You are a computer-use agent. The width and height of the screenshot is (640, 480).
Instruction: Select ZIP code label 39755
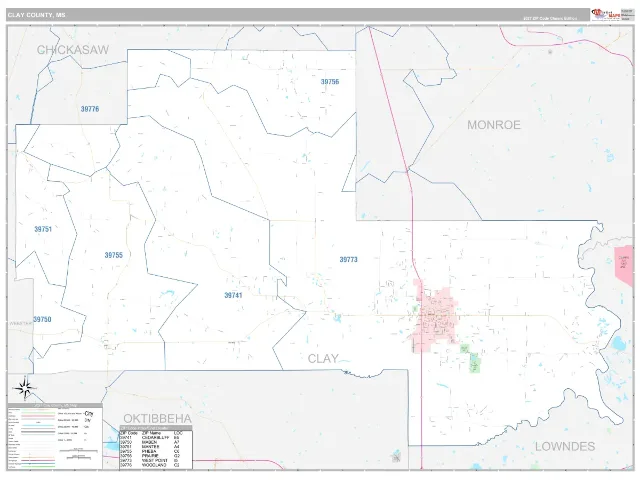(113, 255)
